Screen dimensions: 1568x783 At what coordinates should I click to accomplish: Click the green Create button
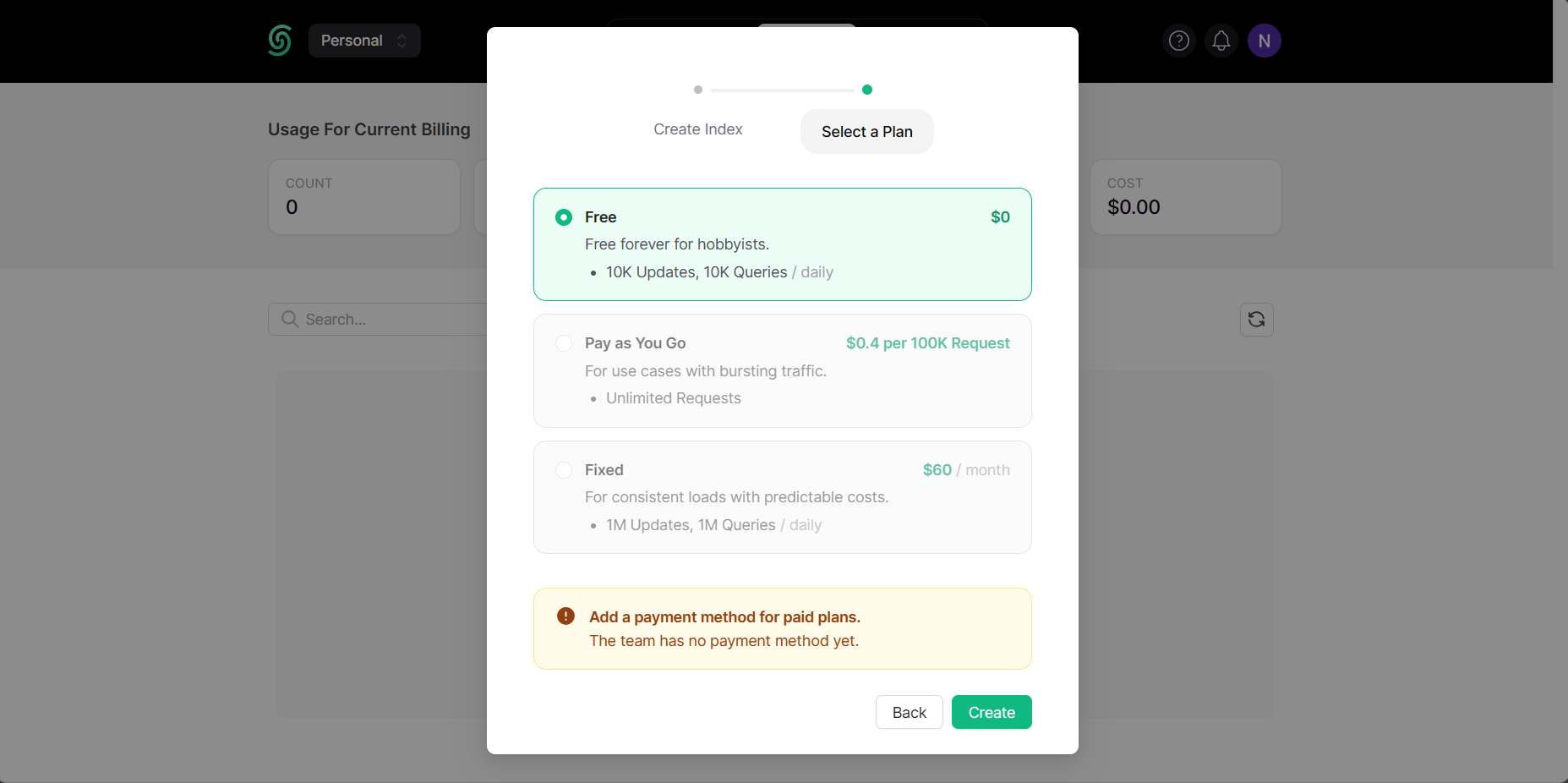(991, 712)
